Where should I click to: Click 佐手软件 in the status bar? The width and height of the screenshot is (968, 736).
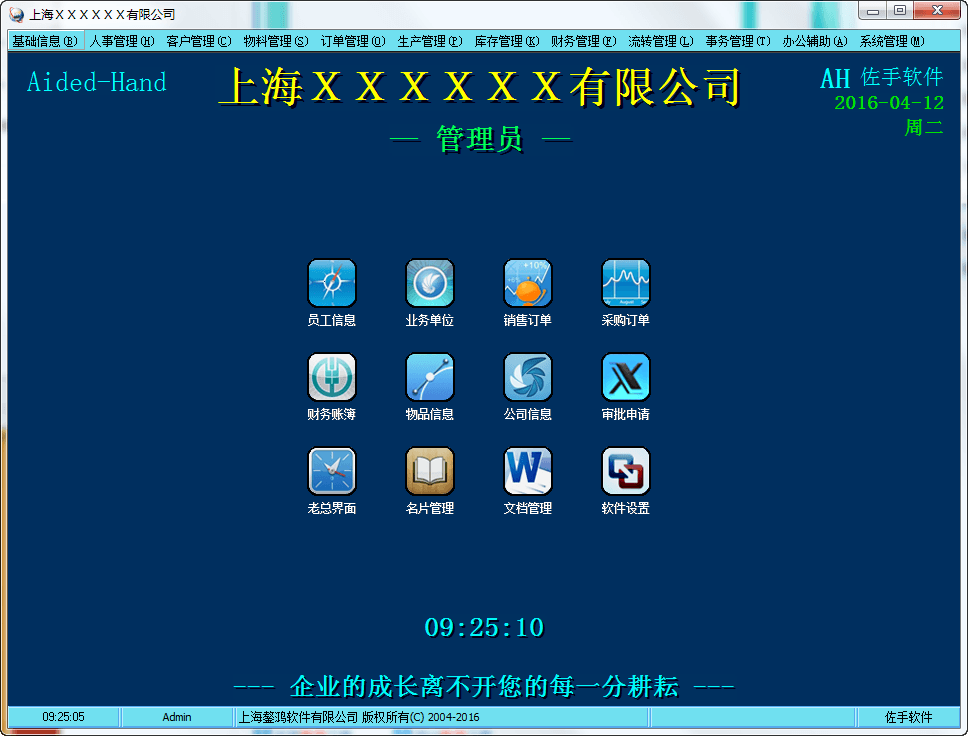tap(909, 717)
